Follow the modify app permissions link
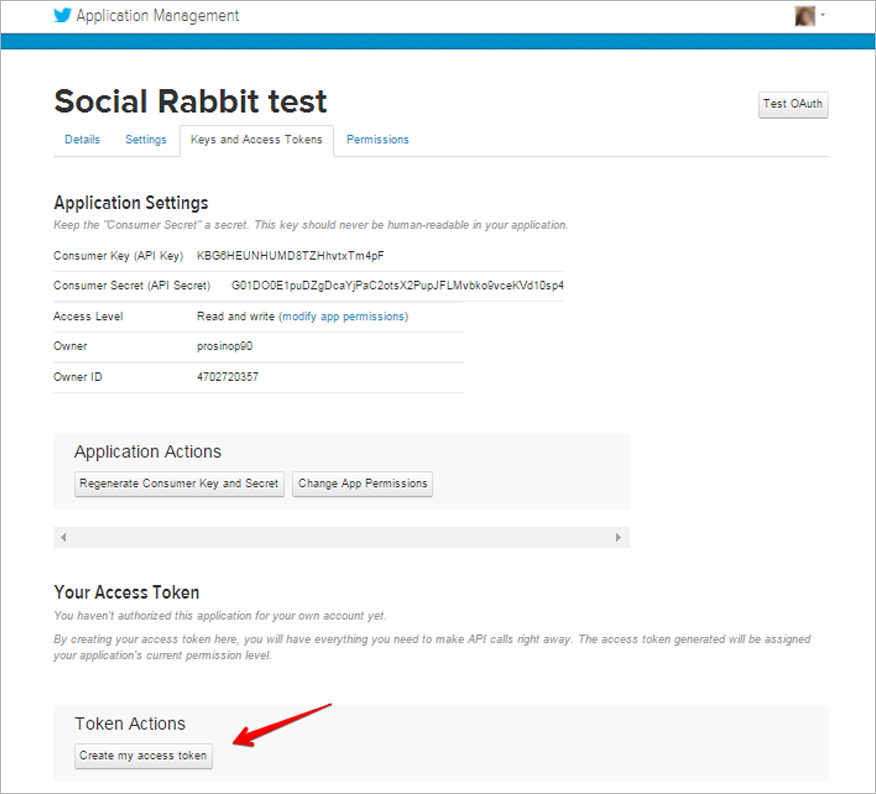The width and height of the screenshot is (876, 794). 344,316
